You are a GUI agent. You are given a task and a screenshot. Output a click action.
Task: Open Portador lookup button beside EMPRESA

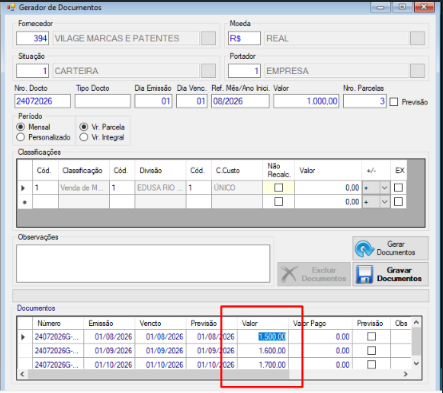[417, 71]
